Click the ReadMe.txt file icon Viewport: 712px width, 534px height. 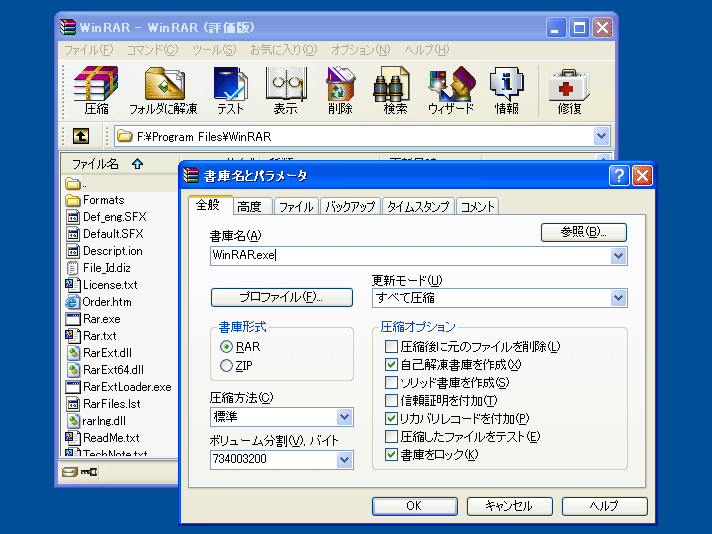point(73,438)
